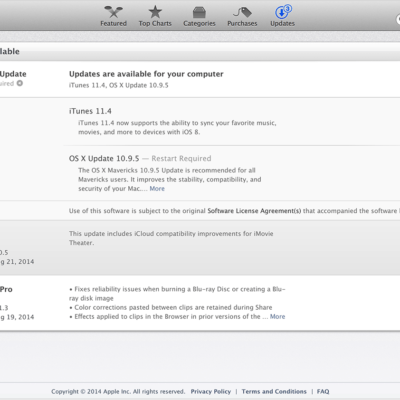
Task: Open the Purchases tag icon
Action: (242, 12)
